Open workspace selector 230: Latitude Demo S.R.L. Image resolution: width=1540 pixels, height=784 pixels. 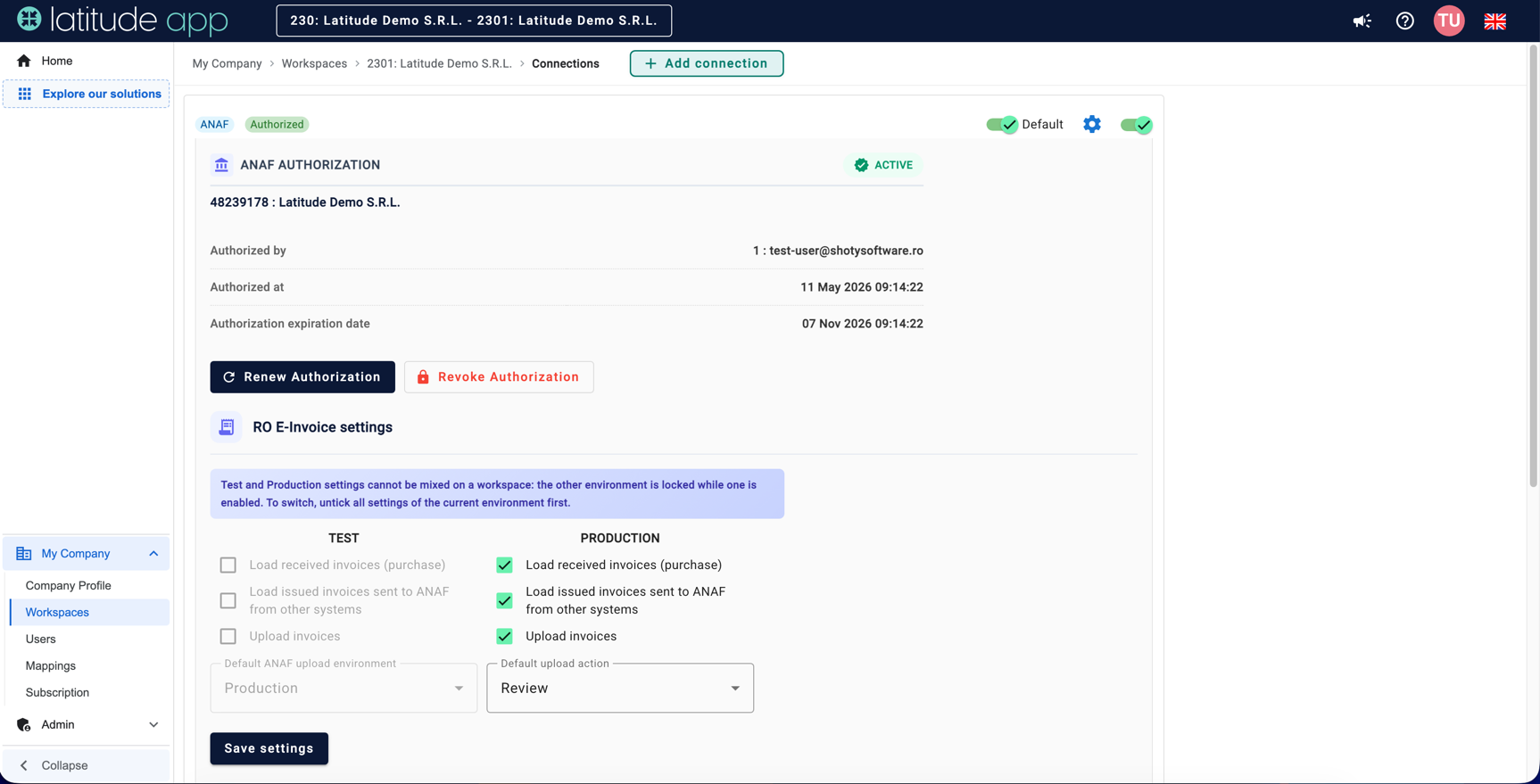(x=474, y=21)
